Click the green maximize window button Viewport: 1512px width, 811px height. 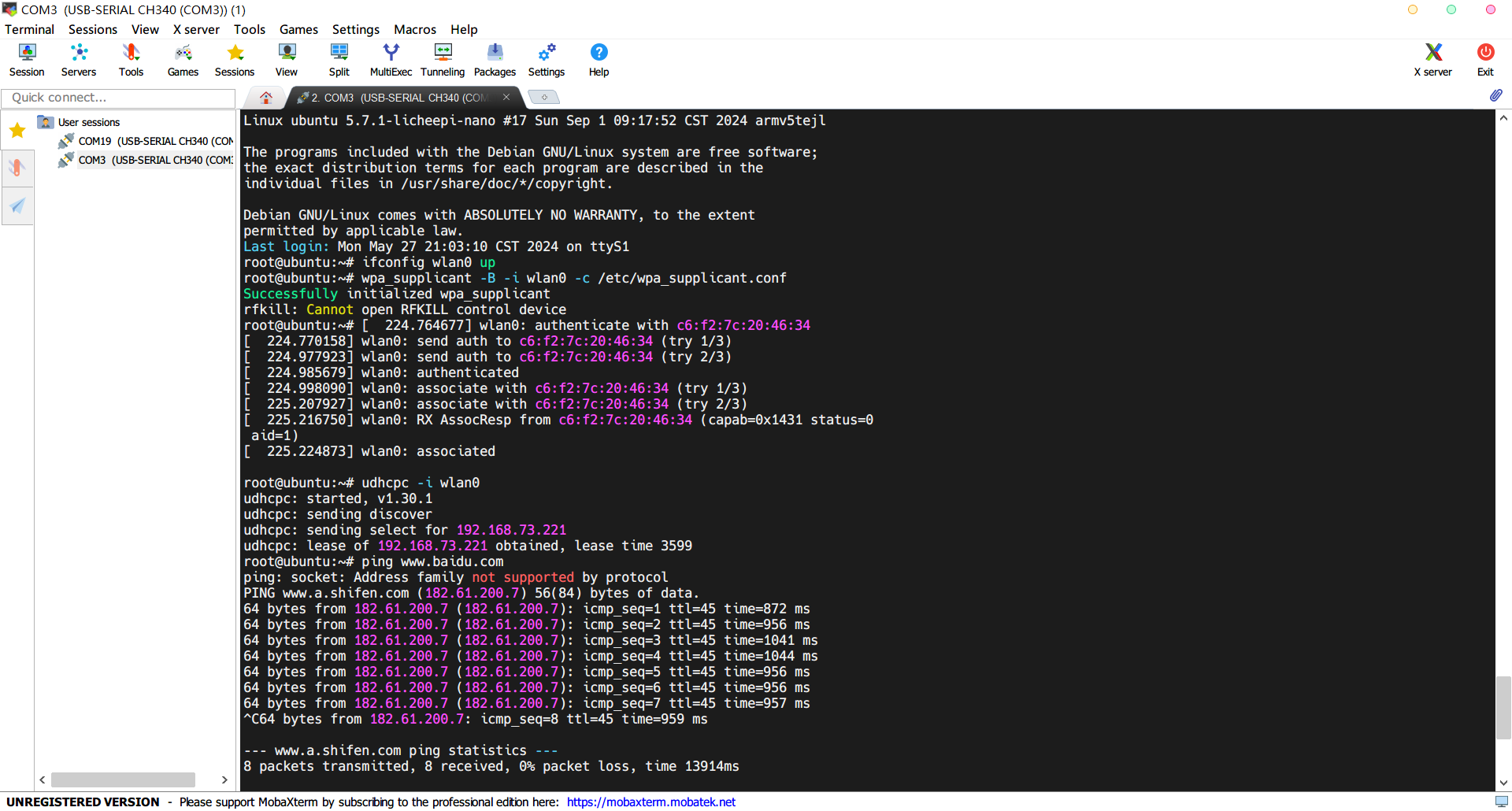click(1451, 9)
